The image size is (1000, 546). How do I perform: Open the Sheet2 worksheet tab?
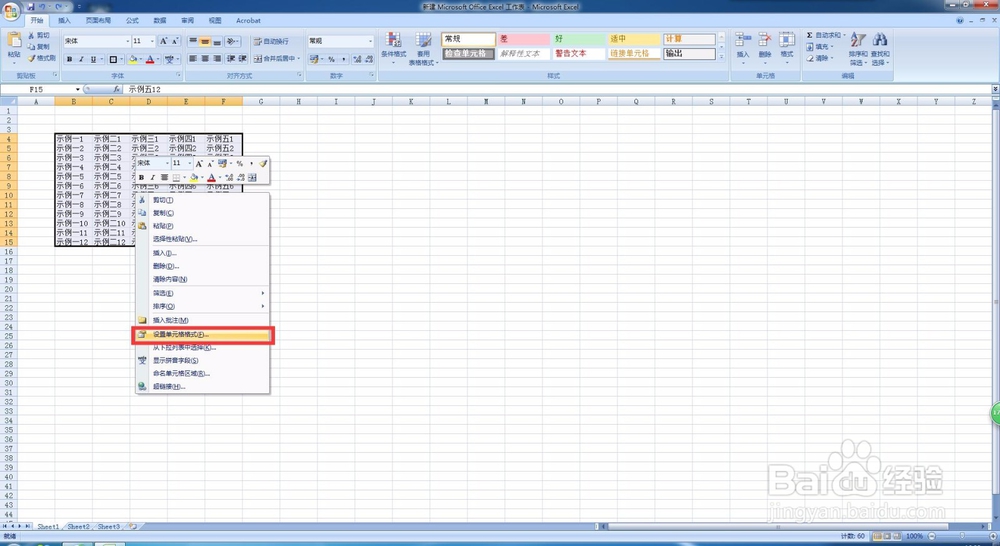click(x=78, y=526)
